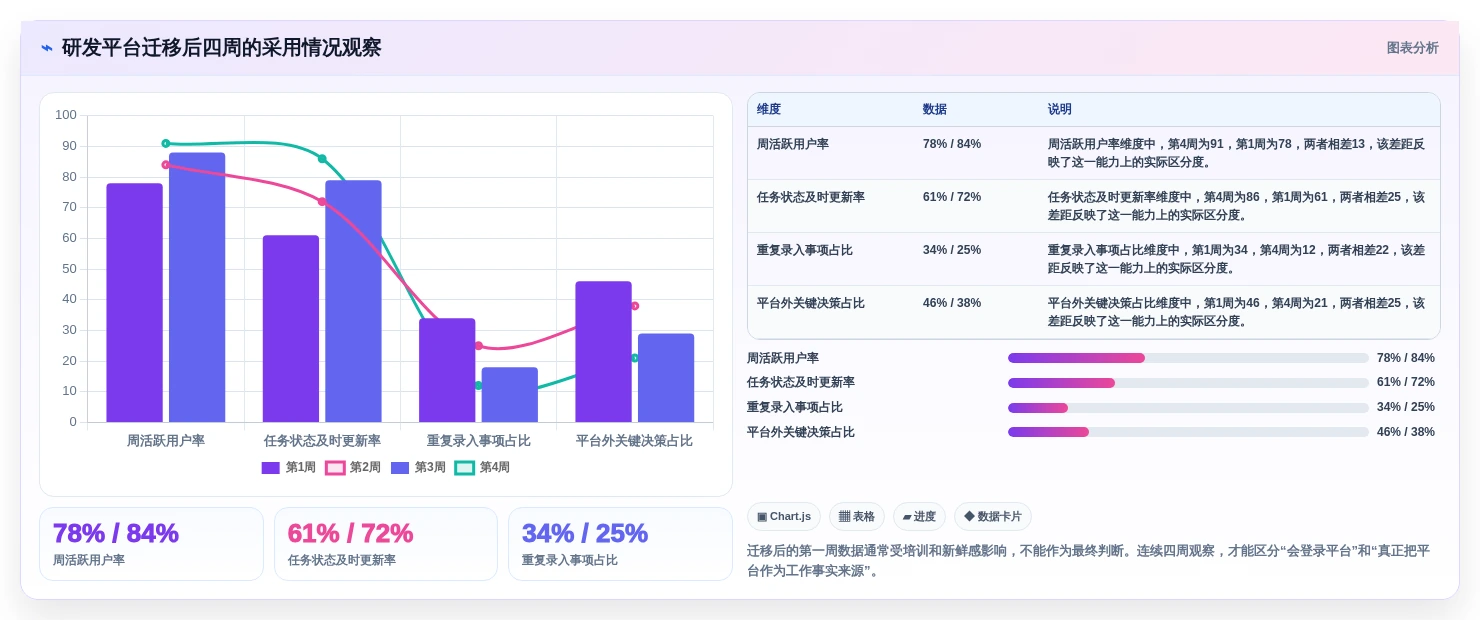Click the 图表分析 label in header
This screenshot has height=620, width=1480.
pos(1412,48)
